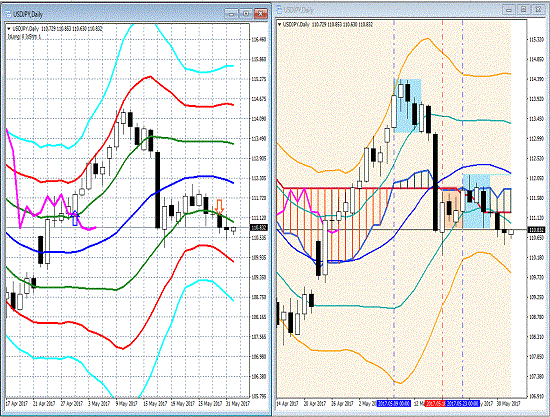The image size is (550, 417).
Task: Click the 106.910 price label on right chart's axis
Action: (536, 396)
